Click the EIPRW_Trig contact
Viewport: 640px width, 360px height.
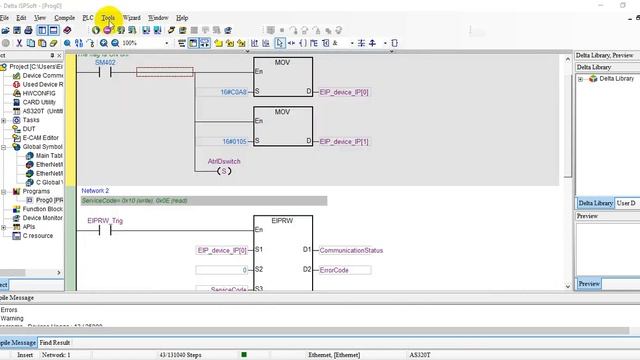(x=105, y=231)
